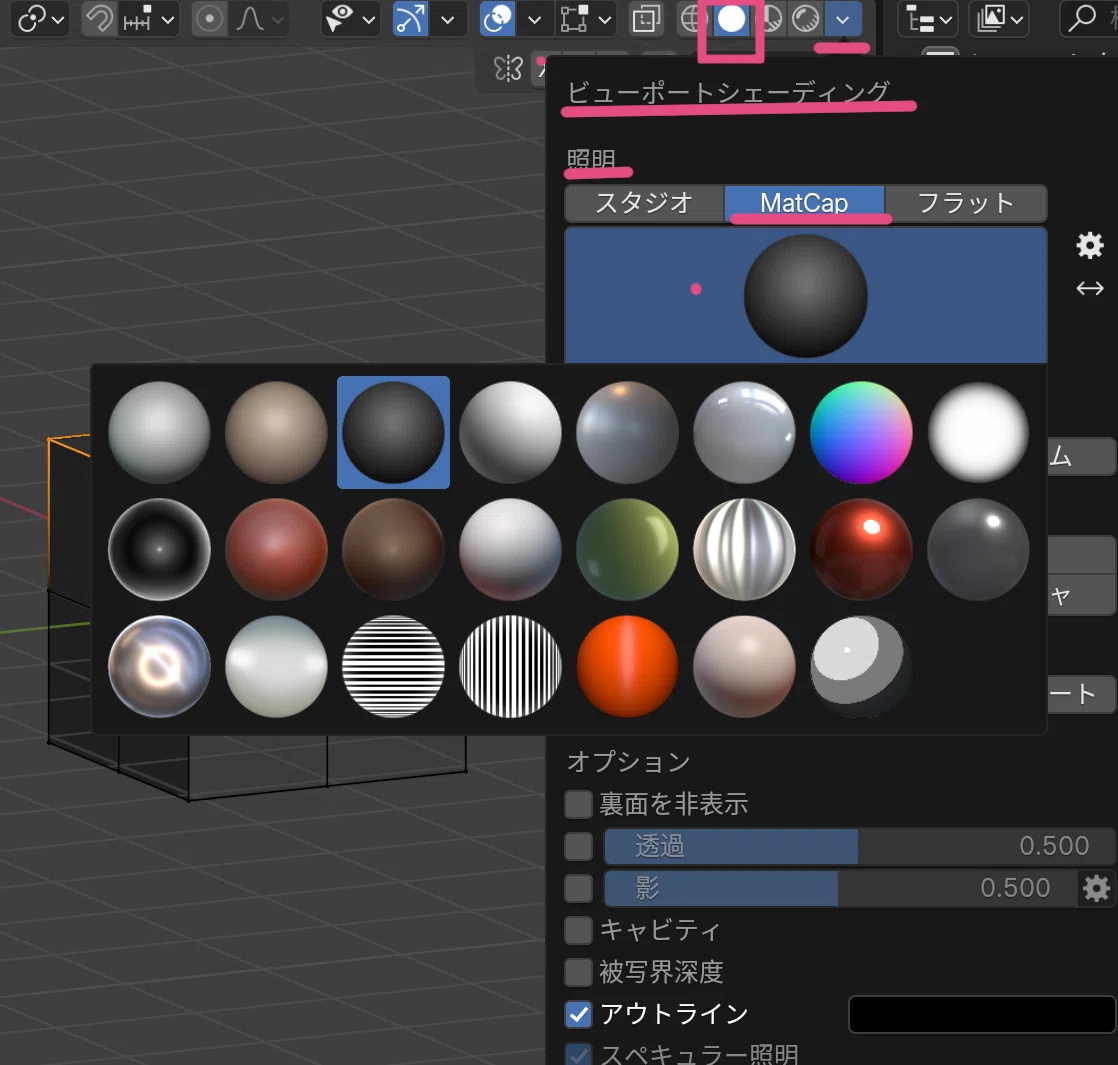Click the large MatCap preview button
This screenshot has height=1065, width=1118.
(806, 295)
